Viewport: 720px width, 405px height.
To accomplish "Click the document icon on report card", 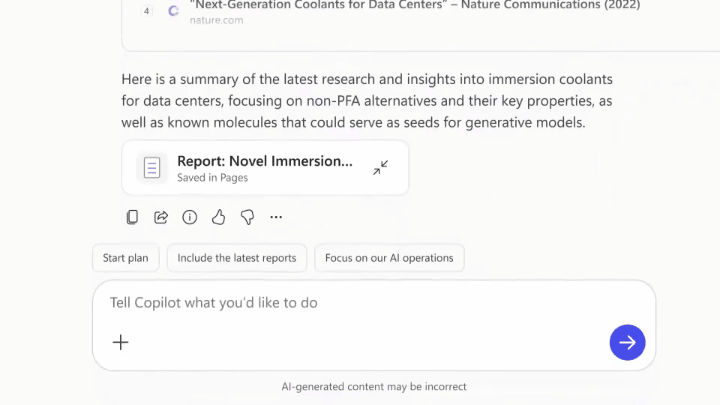I will (151, 168).
